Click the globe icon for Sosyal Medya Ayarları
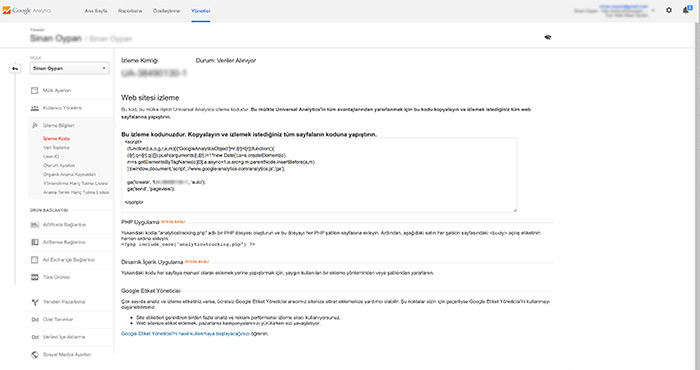This screenshot has height=370, width=700. 35,355
